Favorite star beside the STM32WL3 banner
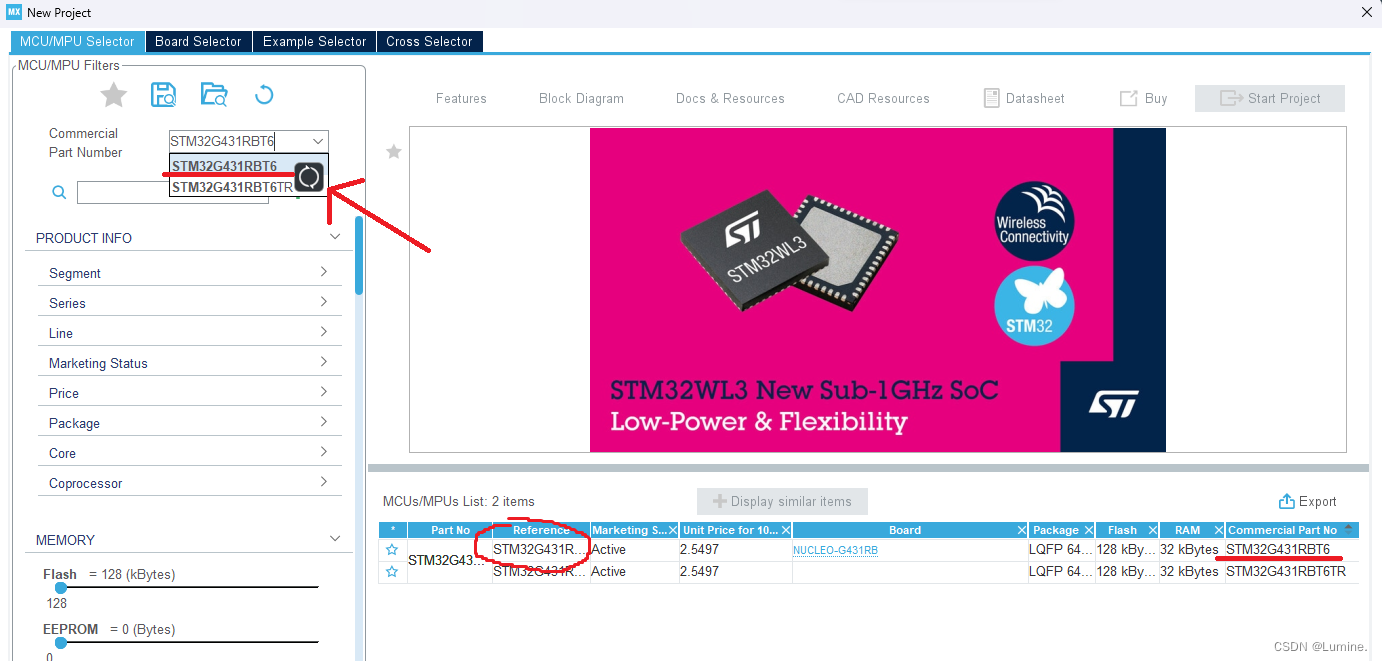Screen dimensions: 1382x661 tap(394, 151)
